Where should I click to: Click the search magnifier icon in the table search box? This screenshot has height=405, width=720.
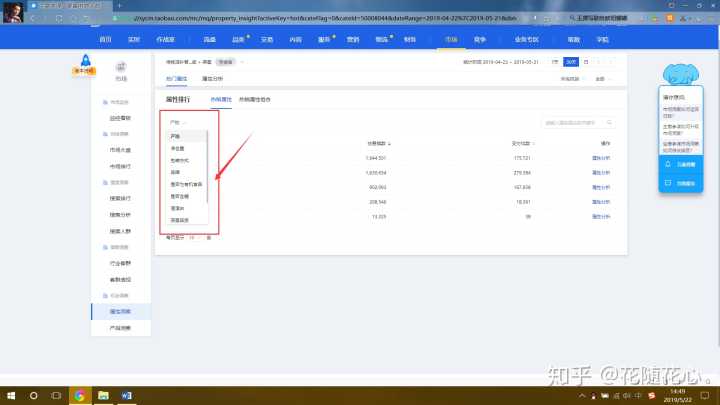(609, 123)
